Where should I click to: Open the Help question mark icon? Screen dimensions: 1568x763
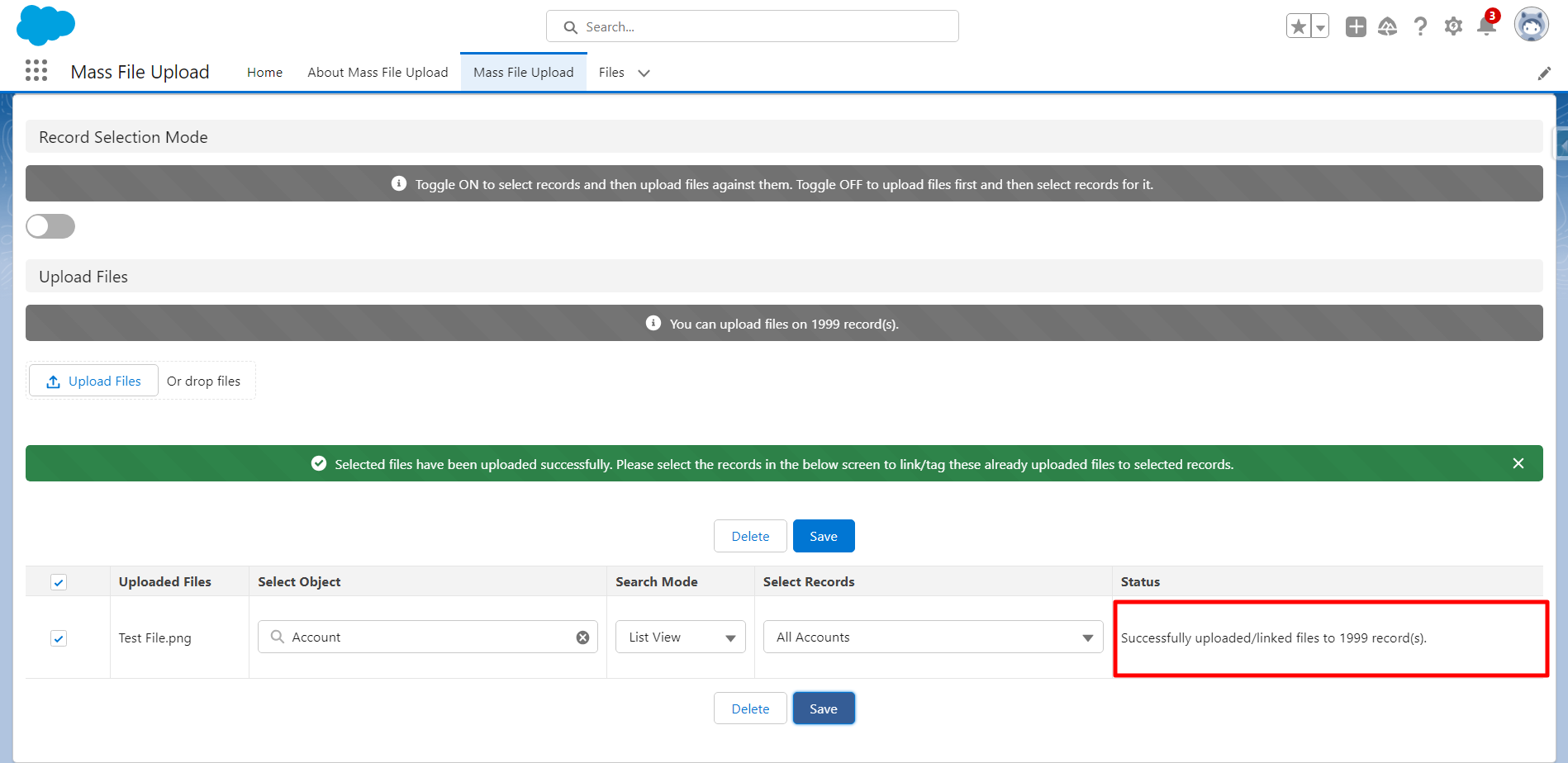pyautogui.click(x=1420, y=26)
